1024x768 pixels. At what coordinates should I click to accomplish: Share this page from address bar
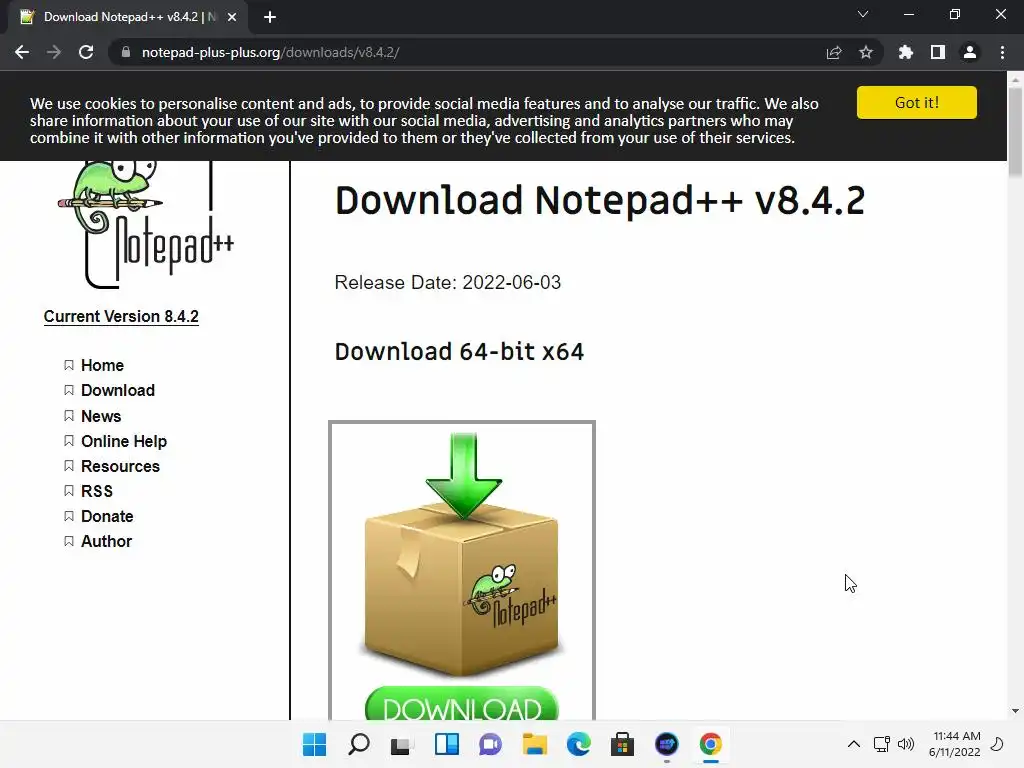(x=834, y=52)
